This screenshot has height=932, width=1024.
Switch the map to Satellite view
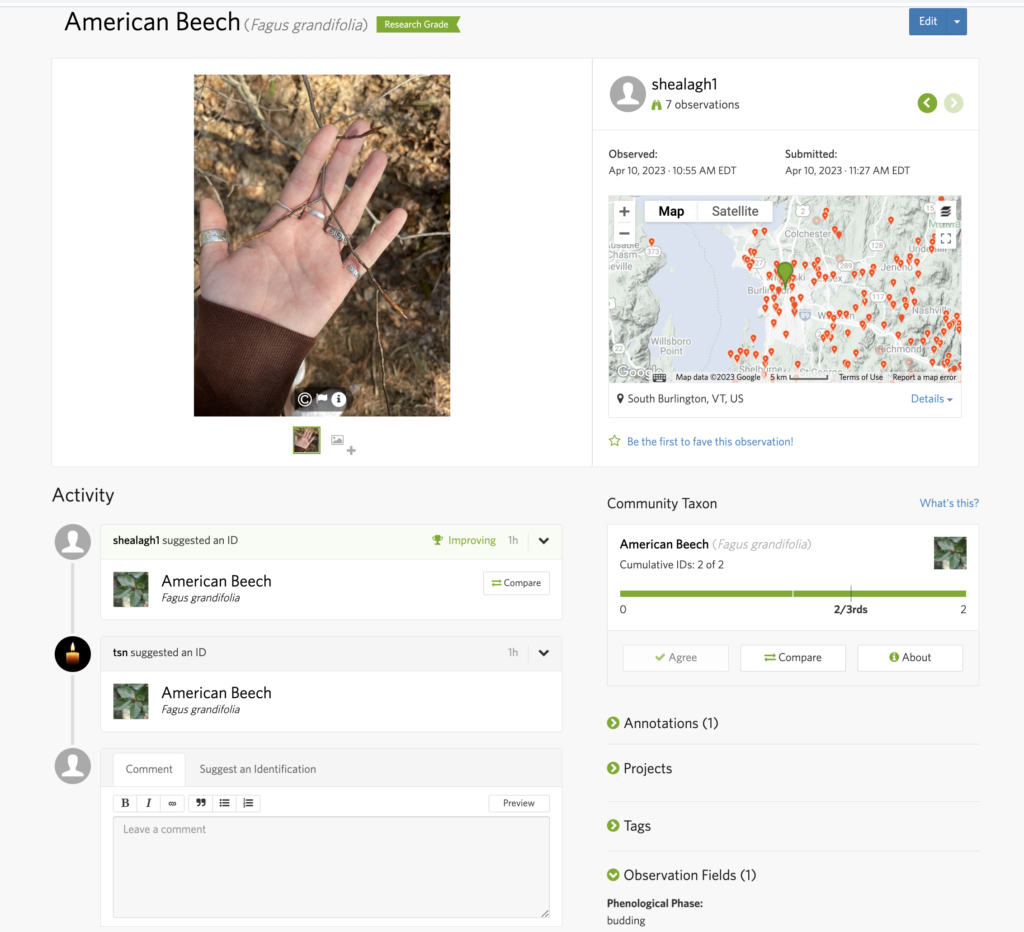point(735,211)
